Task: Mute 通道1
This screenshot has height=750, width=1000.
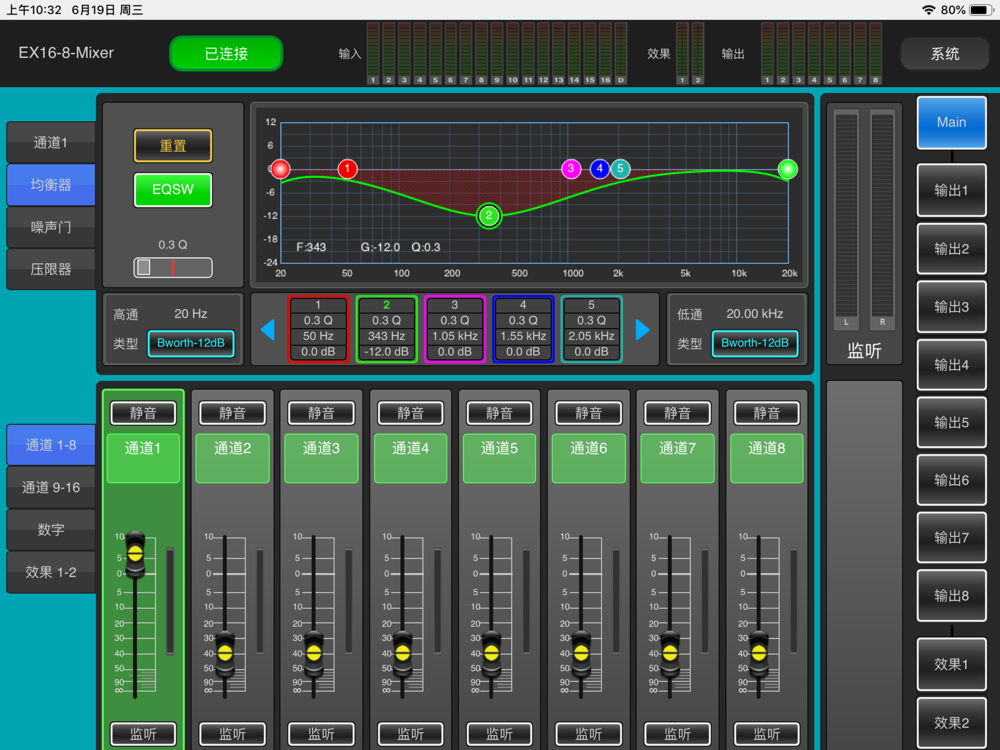Action: click(x=143, y=413)
